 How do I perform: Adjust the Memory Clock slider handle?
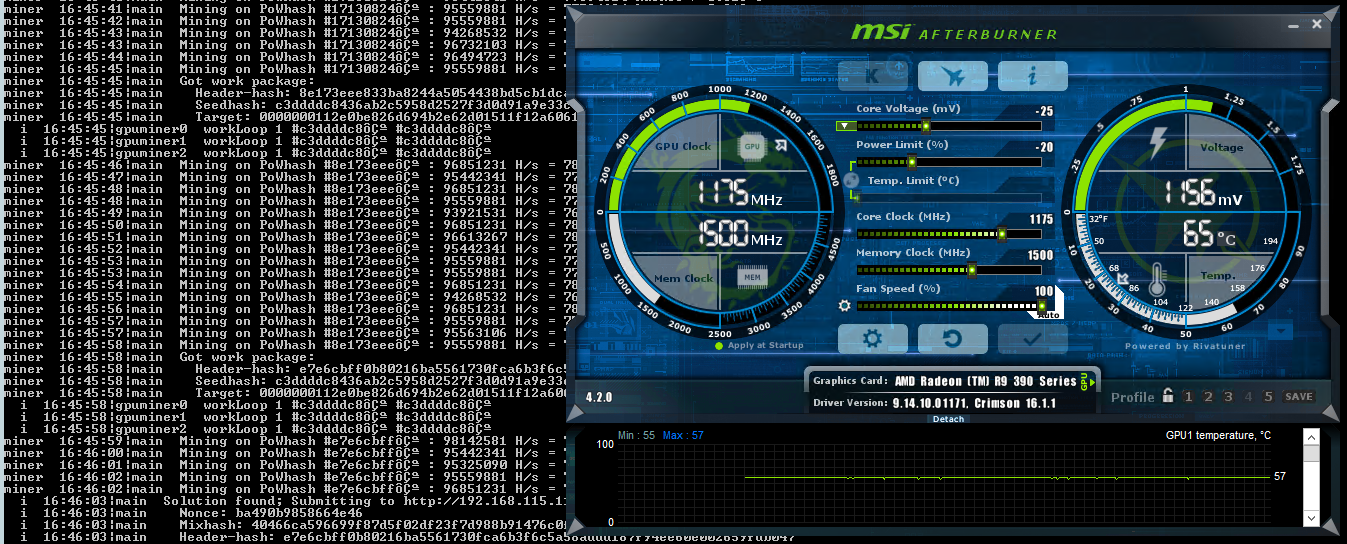coord(972,270)
